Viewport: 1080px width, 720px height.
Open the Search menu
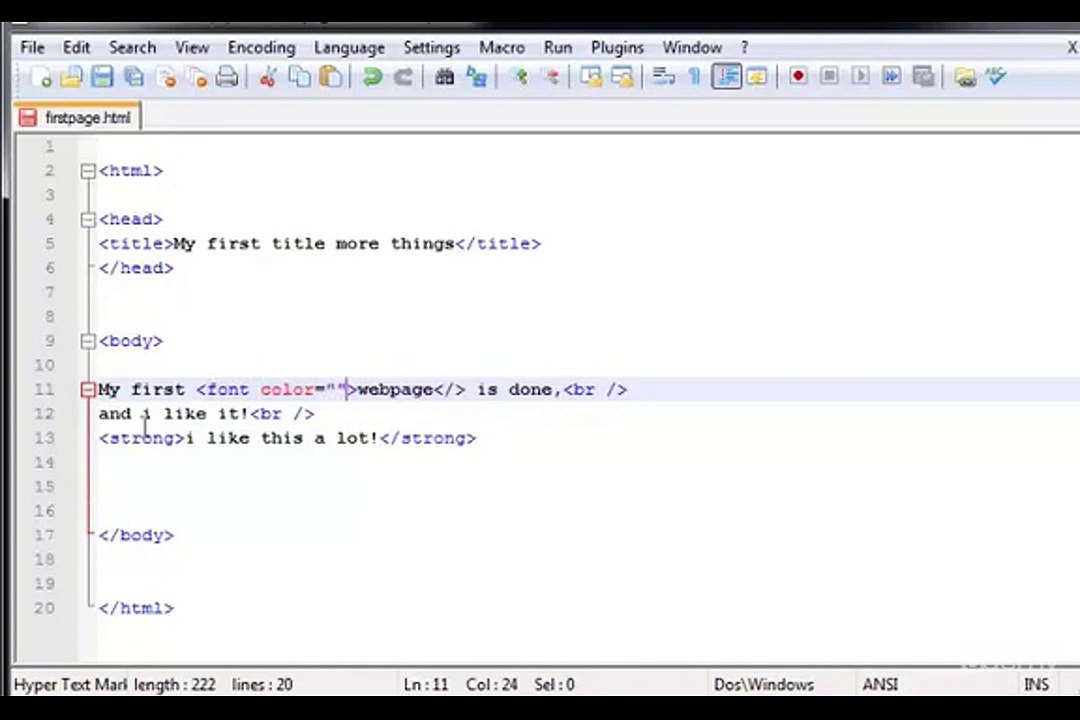click(x=132, y=48)
